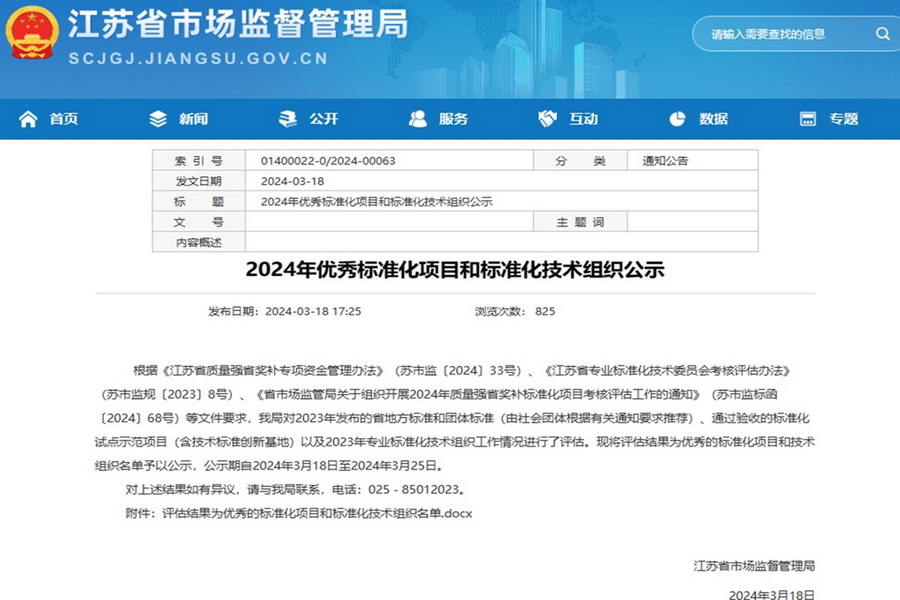
Task: Click the 通知公告 category value
Action: 665,161
